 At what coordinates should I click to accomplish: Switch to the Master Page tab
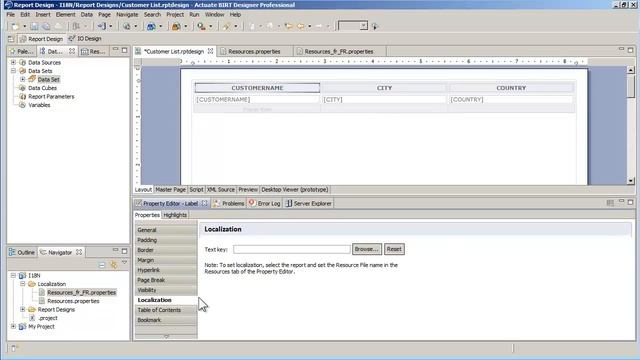click(171, 190)
